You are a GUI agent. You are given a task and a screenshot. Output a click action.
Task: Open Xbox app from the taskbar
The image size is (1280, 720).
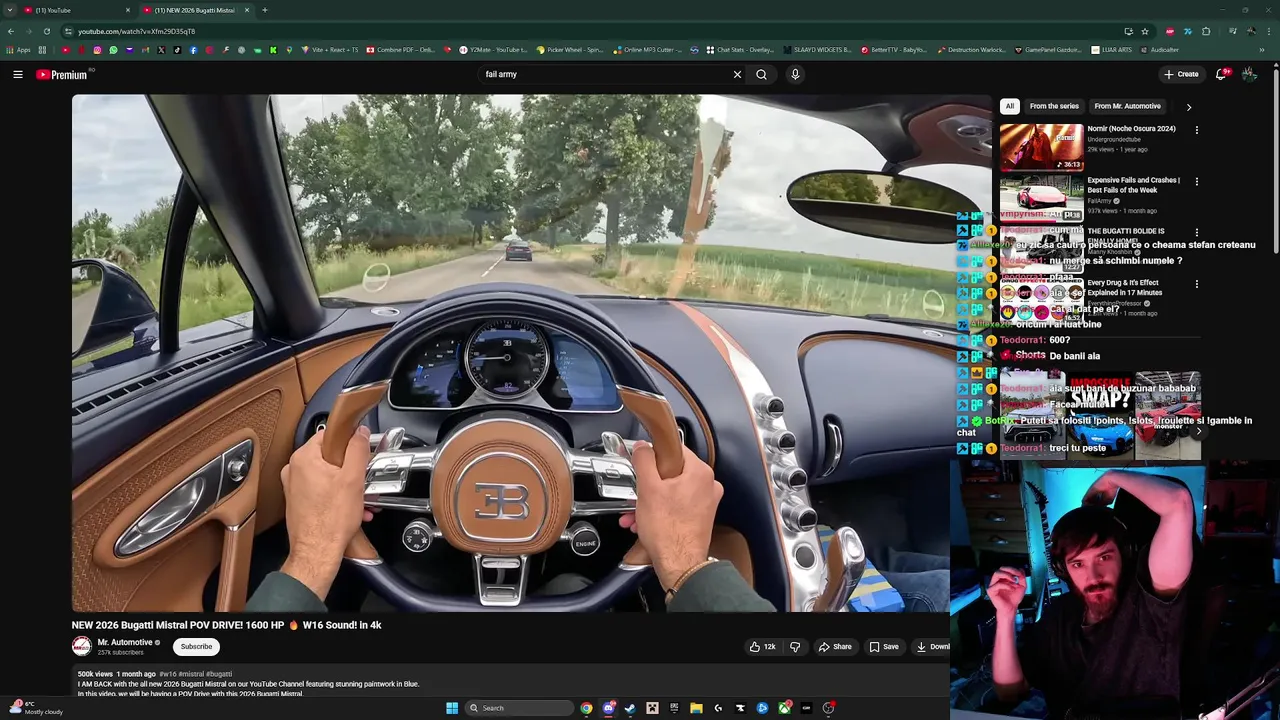pyautogui.click(x=784, y=708)
